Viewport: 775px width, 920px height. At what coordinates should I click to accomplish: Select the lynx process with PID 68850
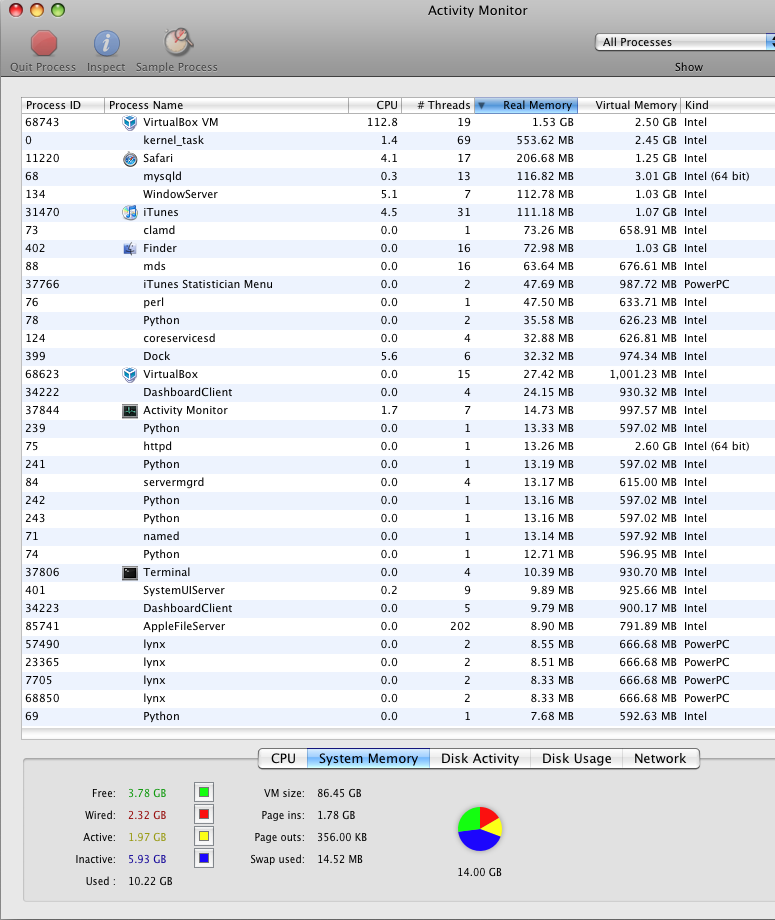click(x=398, y=698)
